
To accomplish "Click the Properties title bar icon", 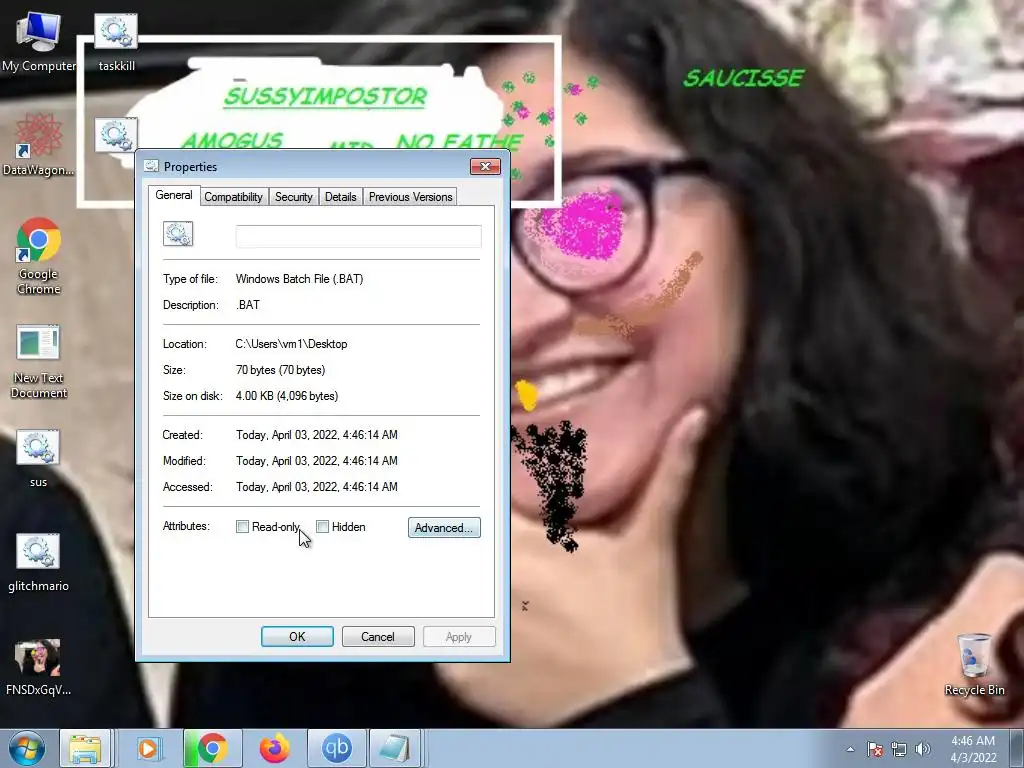I will coord(152,166).
